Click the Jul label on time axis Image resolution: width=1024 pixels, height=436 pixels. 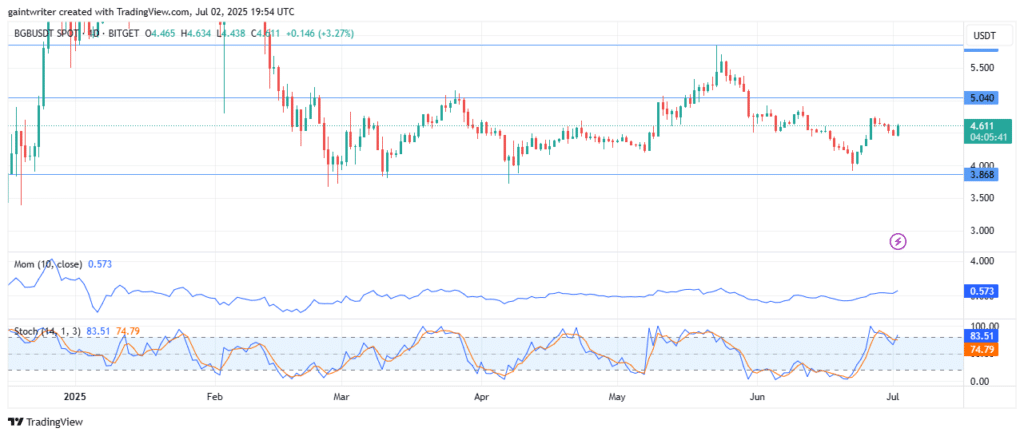(893, 396)
